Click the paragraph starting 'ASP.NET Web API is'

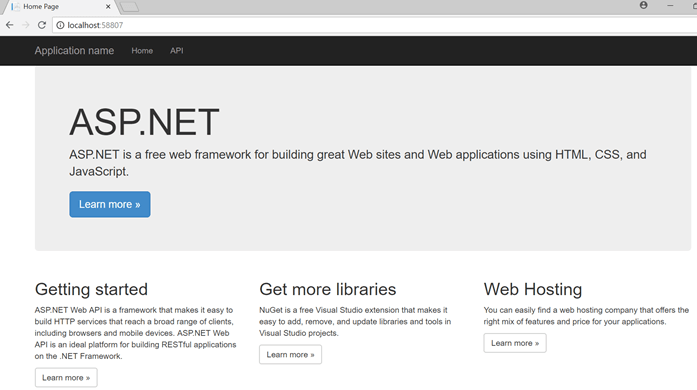tap(136, 333)
